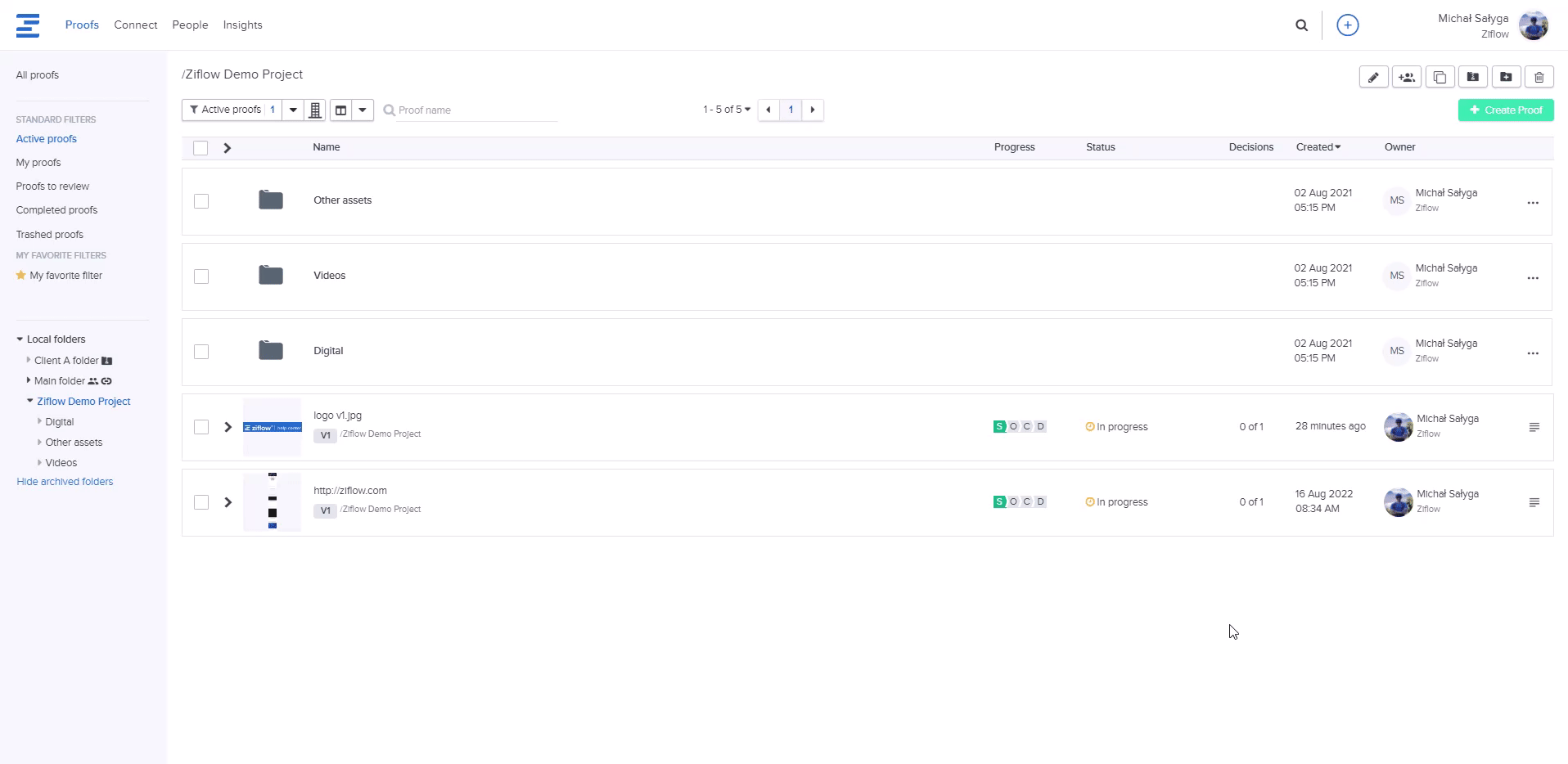Viewport: 1568px width, 764px height.
Task: Click the pencil edit folder icon
Action: click(1373, 77)
